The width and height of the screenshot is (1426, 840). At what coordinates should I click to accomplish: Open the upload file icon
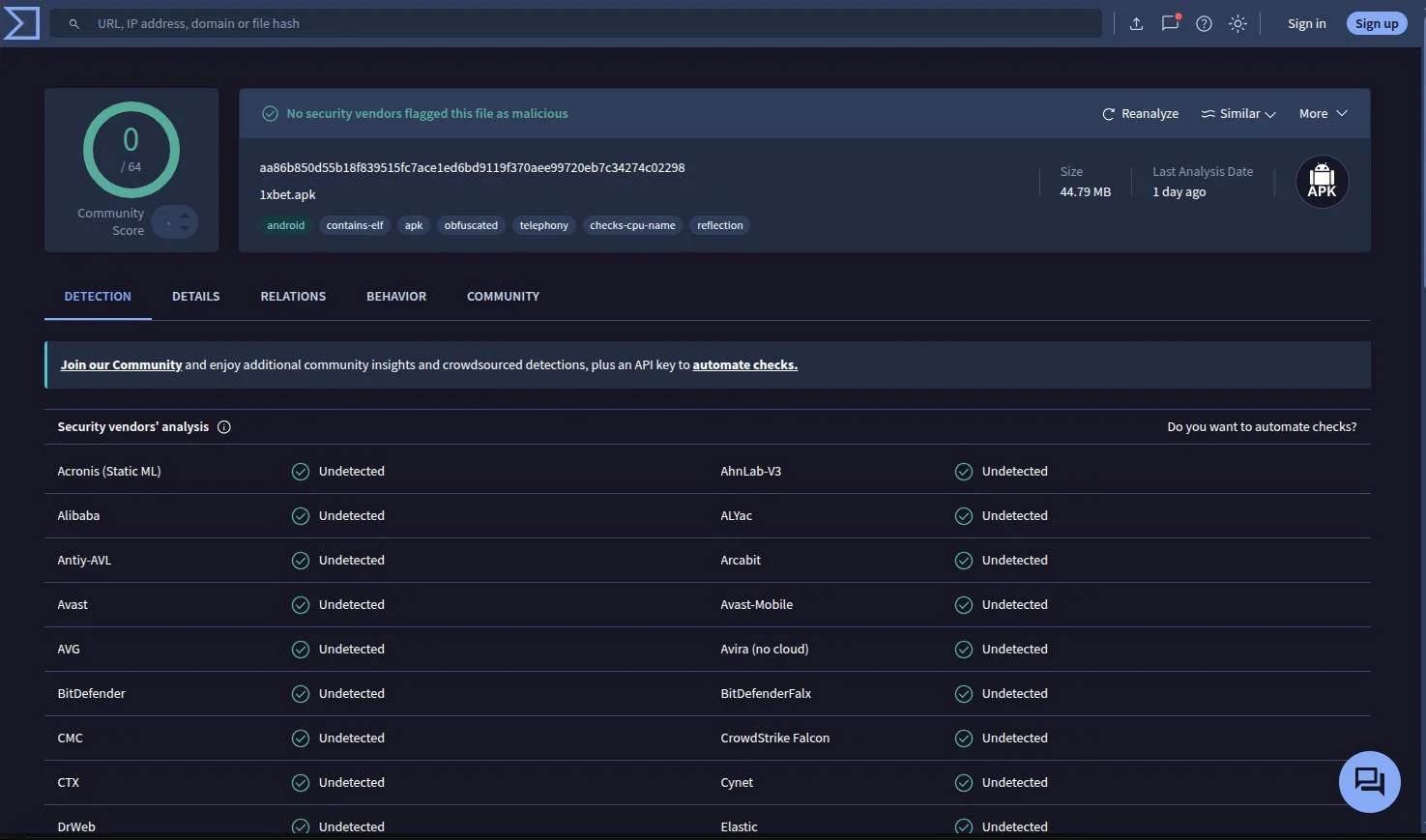pos(1136,23)
